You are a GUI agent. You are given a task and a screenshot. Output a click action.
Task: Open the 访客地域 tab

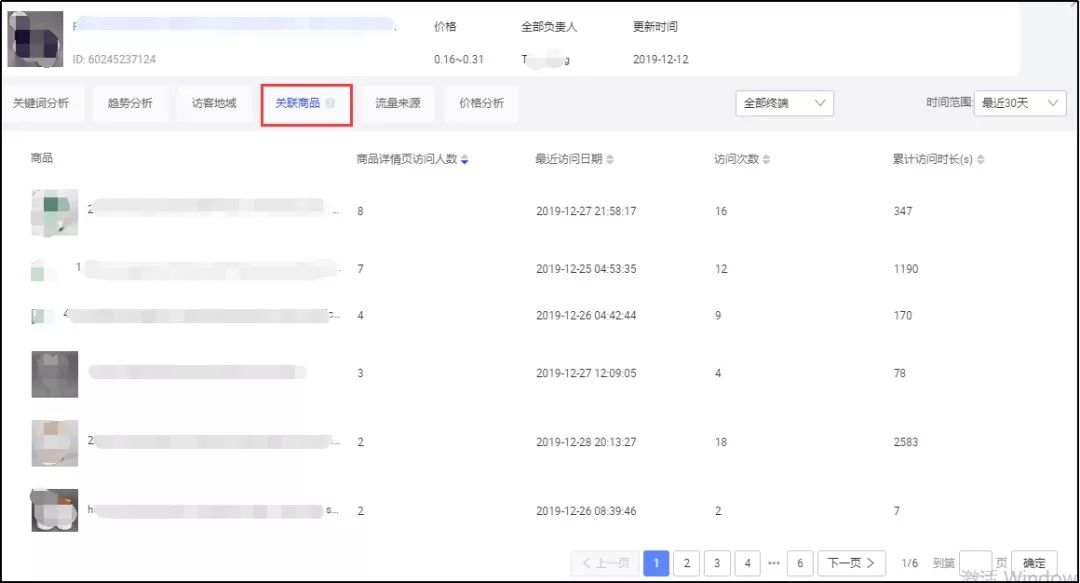tap(213, 103)
